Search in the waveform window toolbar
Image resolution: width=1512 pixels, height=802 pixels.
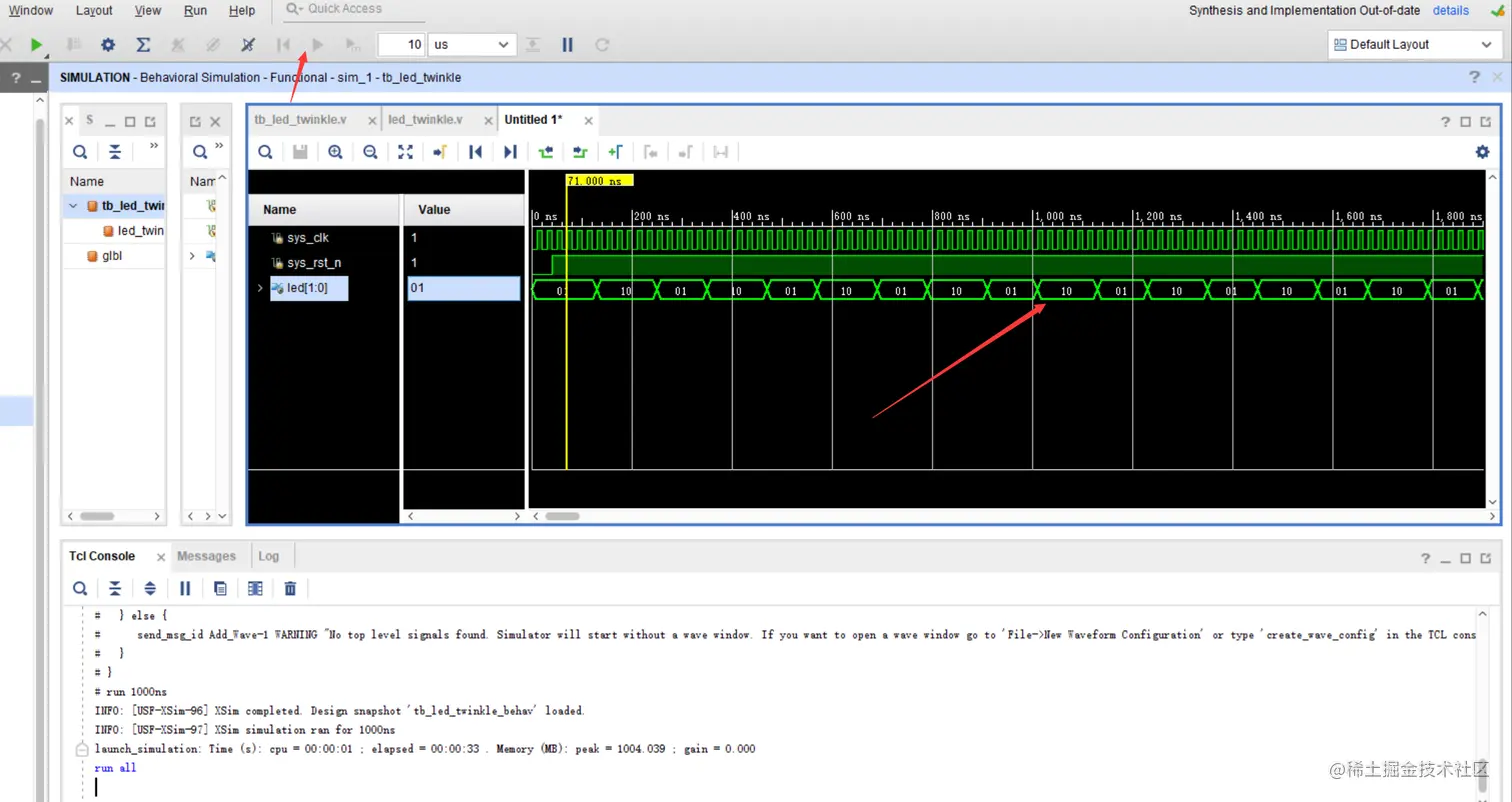click(x=265, y=152)
